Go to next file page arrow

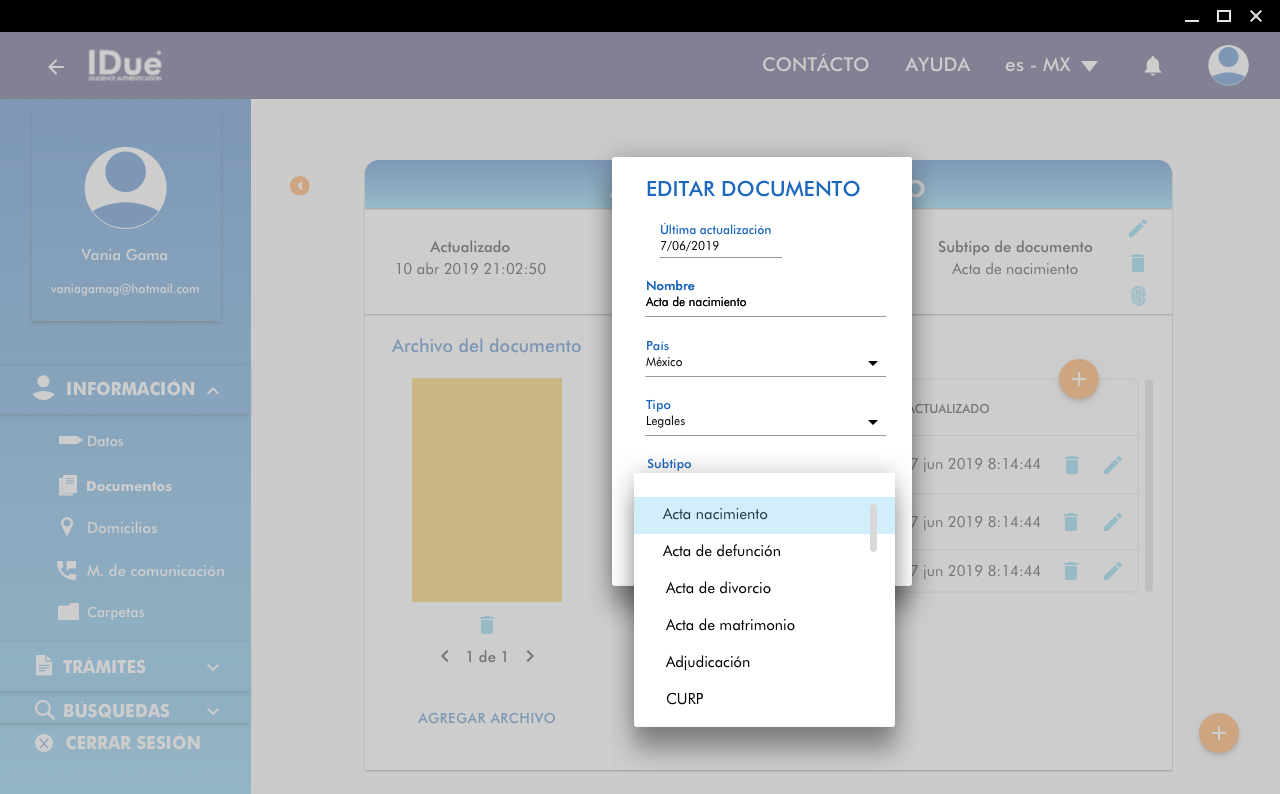click(x=530, y=657)
